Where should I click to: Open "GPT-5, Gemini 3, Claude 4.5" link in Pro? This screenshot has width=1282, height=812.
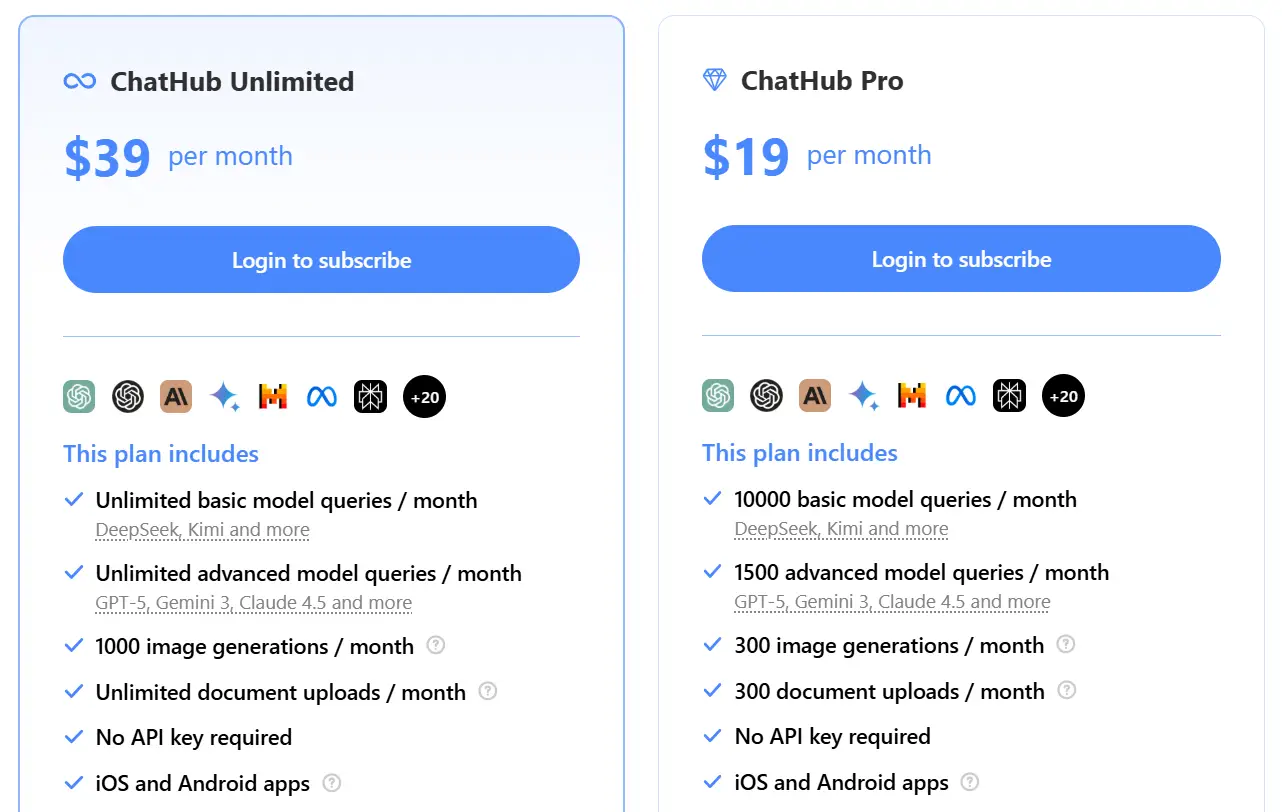click(x=892, y=602)
